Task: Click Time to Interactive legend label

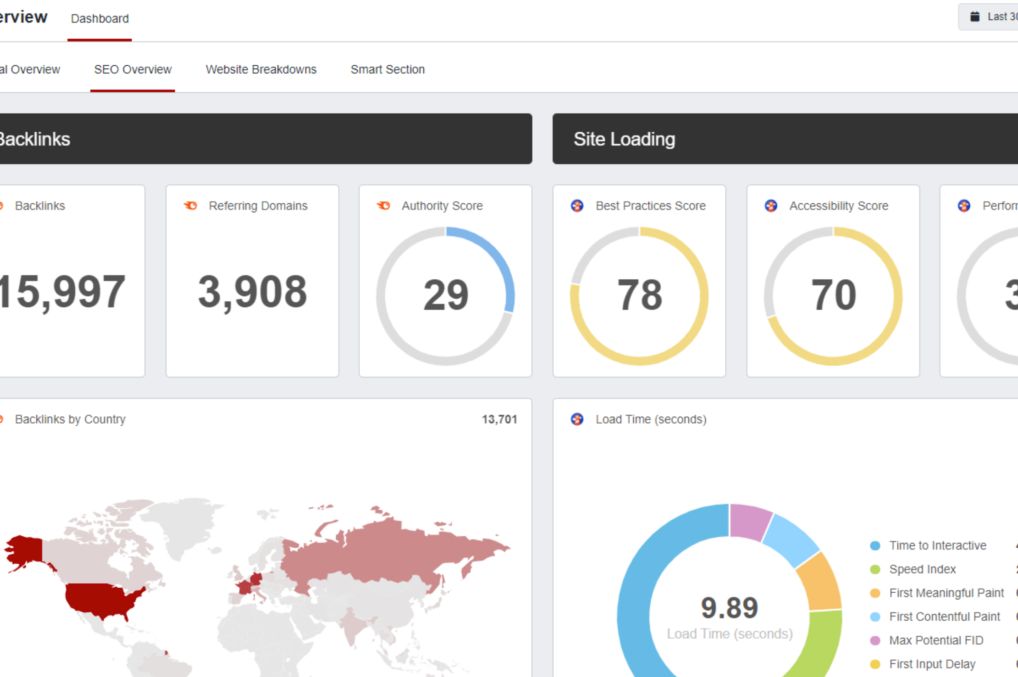Action: pos(937,546)
